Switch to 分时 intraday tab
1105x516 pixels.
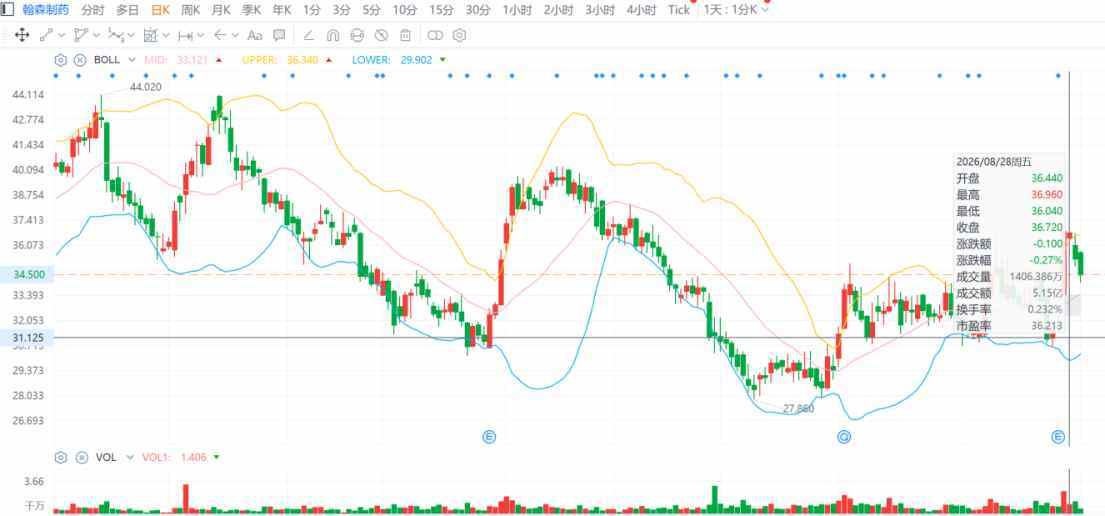[x=92, y=10]
